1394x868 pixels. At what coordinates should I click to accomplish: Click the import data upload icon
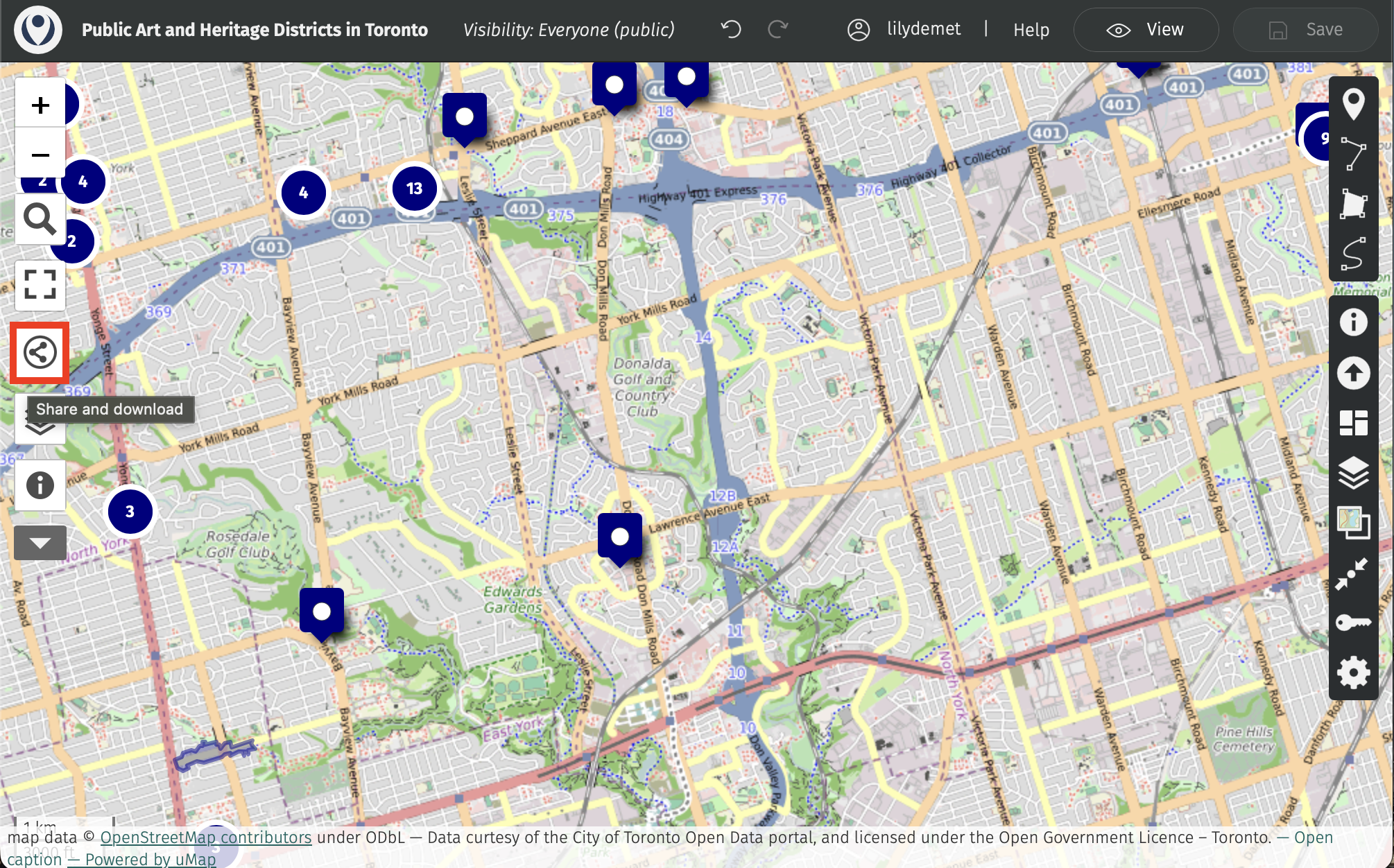click(1353, 373)
